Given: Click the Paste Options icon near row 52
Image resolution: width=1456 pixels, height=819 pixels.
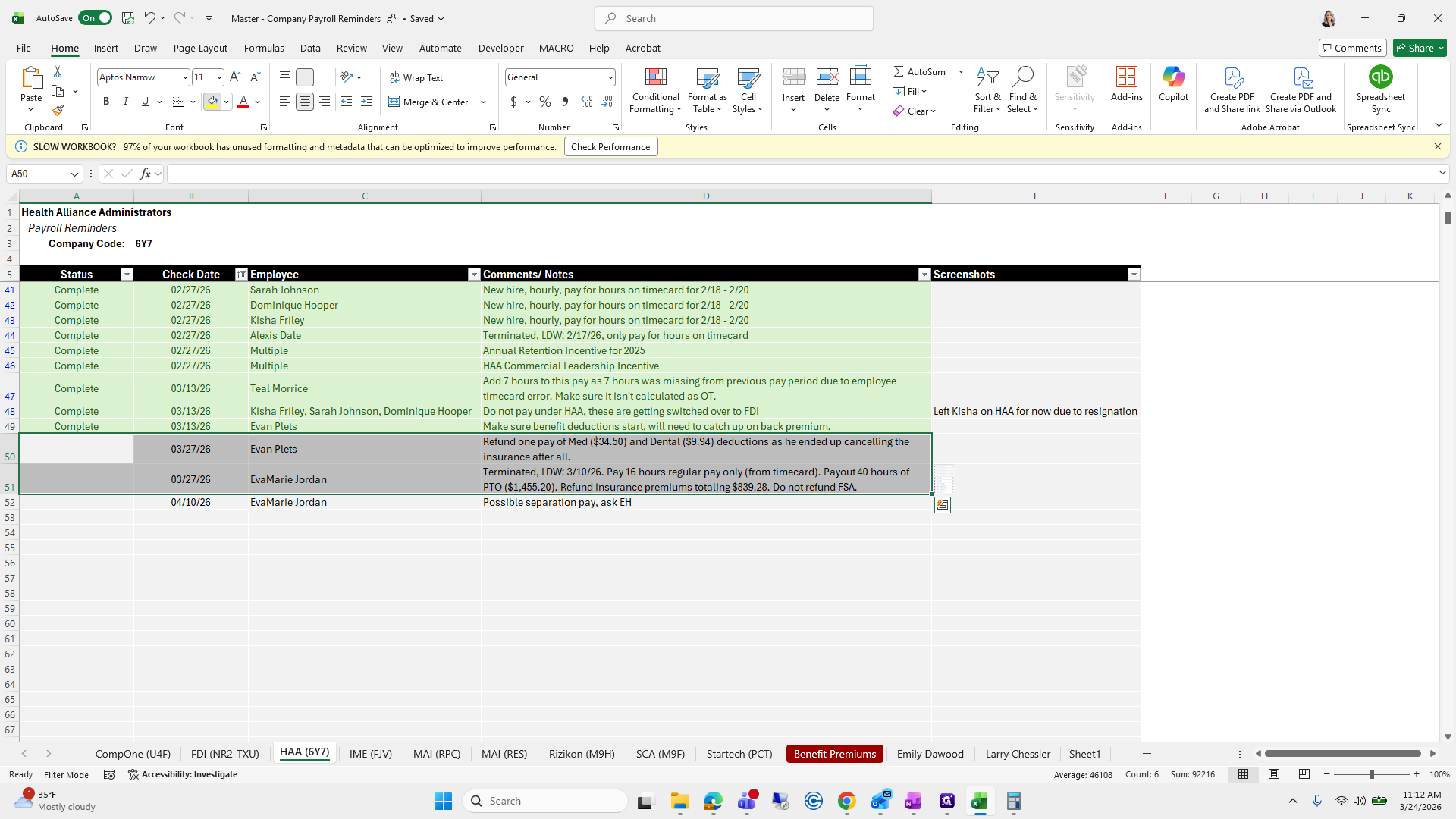Looking at the screenshot, I should [943, 505].
